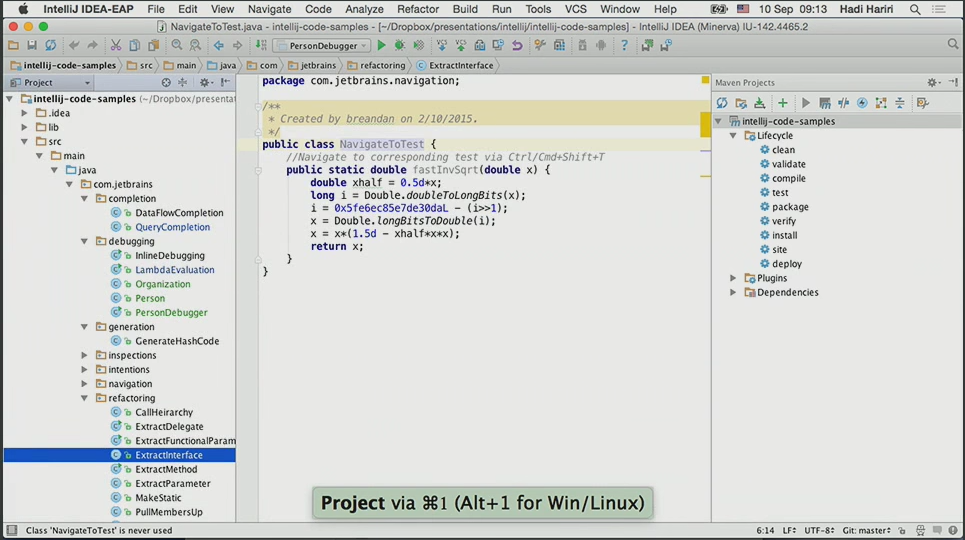Click the jetbrains breadcrumb in the navigation bar
Image resolution: width=965 pixels, height=540 pixels.
pos(312,65)
